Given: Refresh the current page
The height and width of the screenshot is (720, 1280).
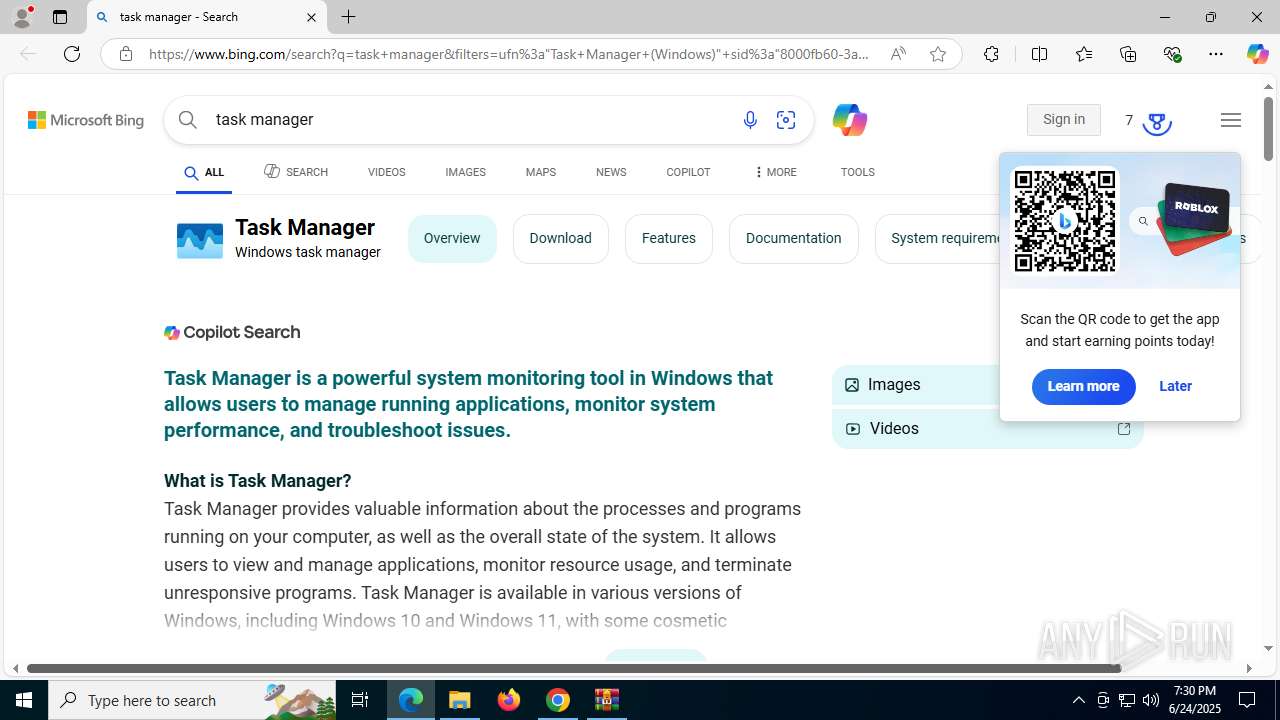Looking at the screenshot, I should click(72, 54).
